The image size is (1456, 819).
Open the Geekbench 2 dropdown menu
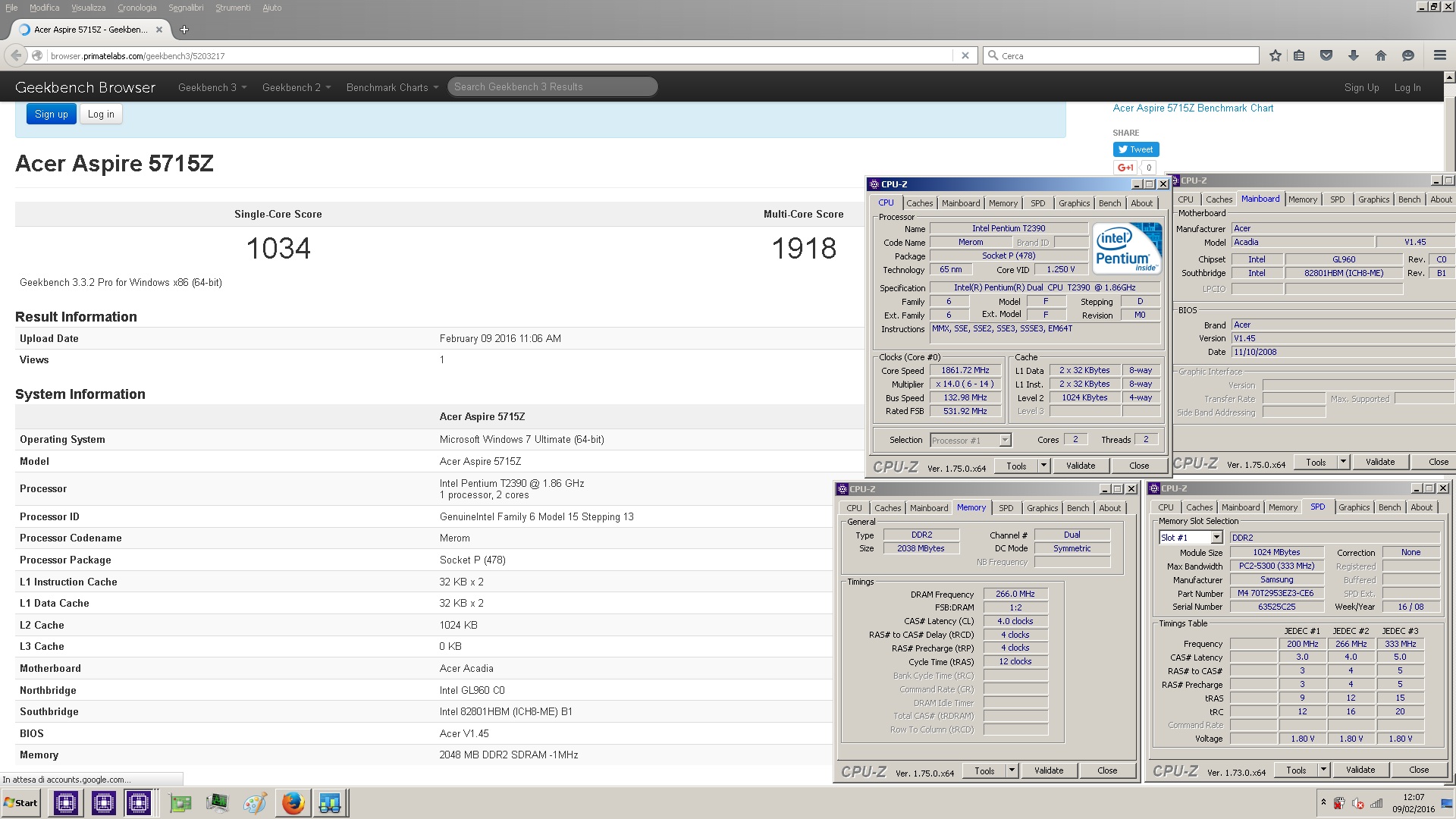click(297, 87)
